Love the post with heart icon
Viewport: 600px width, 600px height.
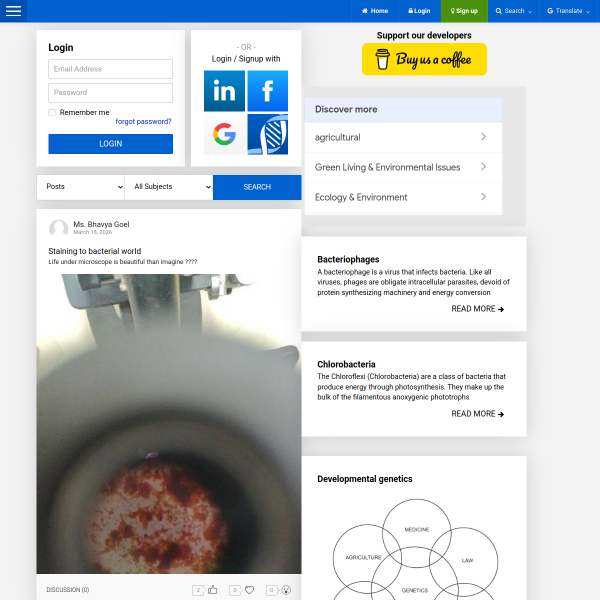[249, 590]
